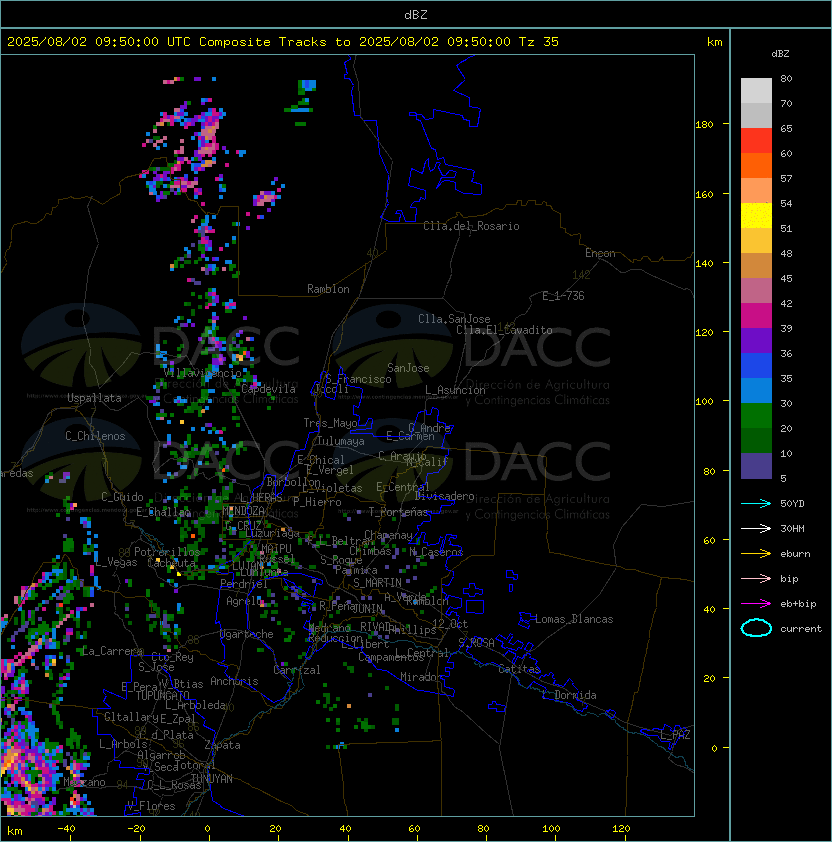Click the cyan 'current' ellipse in legend
Image resolution: width=832 pixels, height=842 pixels.
coord(756,628)
